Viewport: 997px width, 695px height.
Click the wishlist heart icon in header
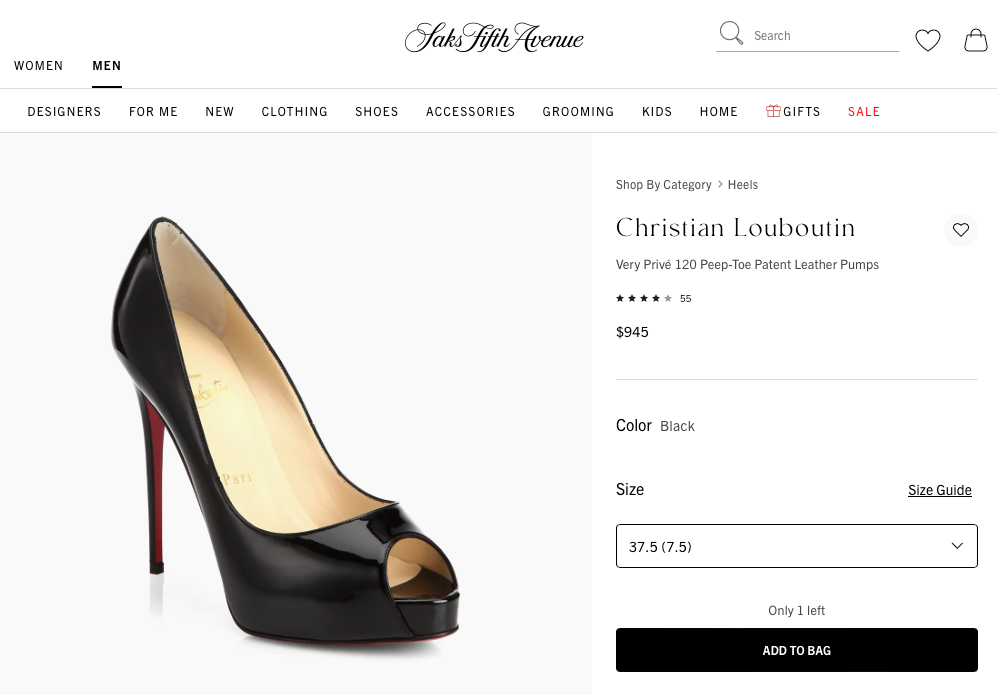click(x=928, y=40)
